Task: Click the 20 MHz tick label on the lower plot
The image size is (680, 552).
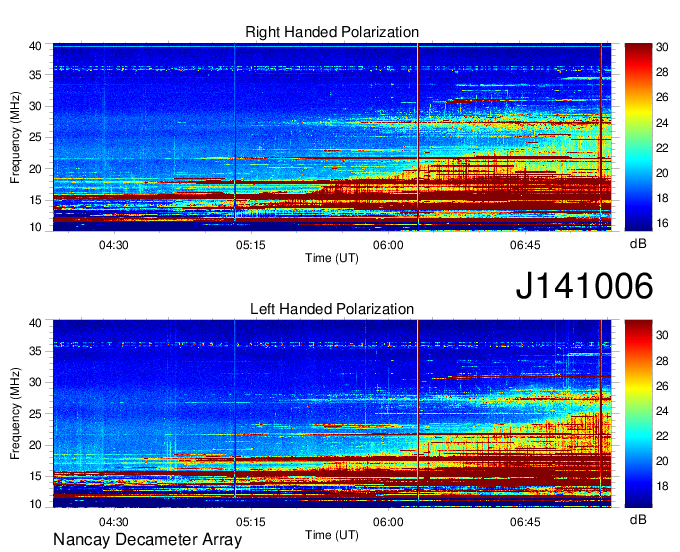Action: tap(36, 445)
